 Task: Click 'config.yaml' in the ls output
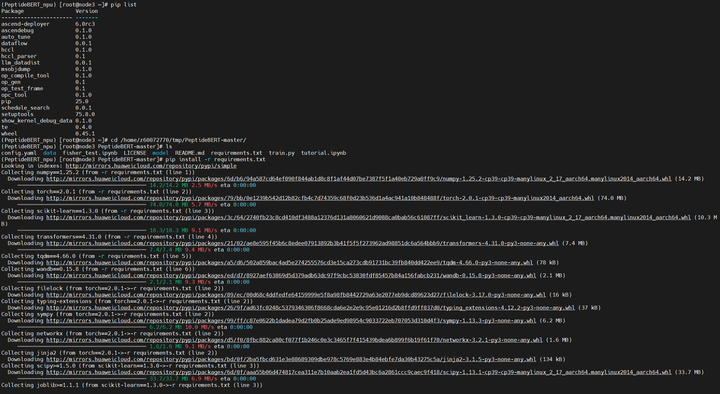[x=19, y=153]
